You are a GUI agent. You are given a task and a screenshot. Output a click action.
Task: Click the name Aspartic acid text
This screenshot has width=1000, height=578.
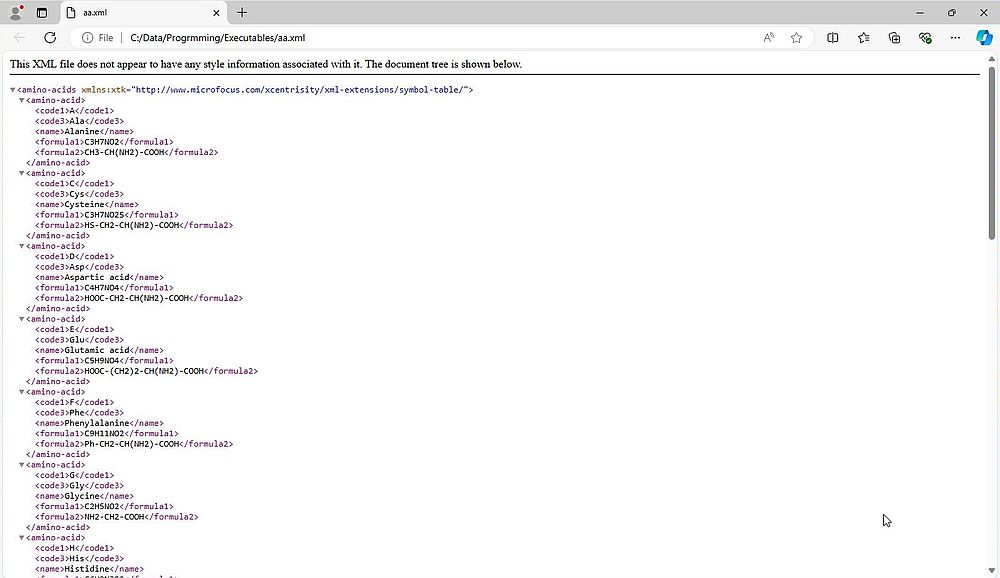point(97,278)
